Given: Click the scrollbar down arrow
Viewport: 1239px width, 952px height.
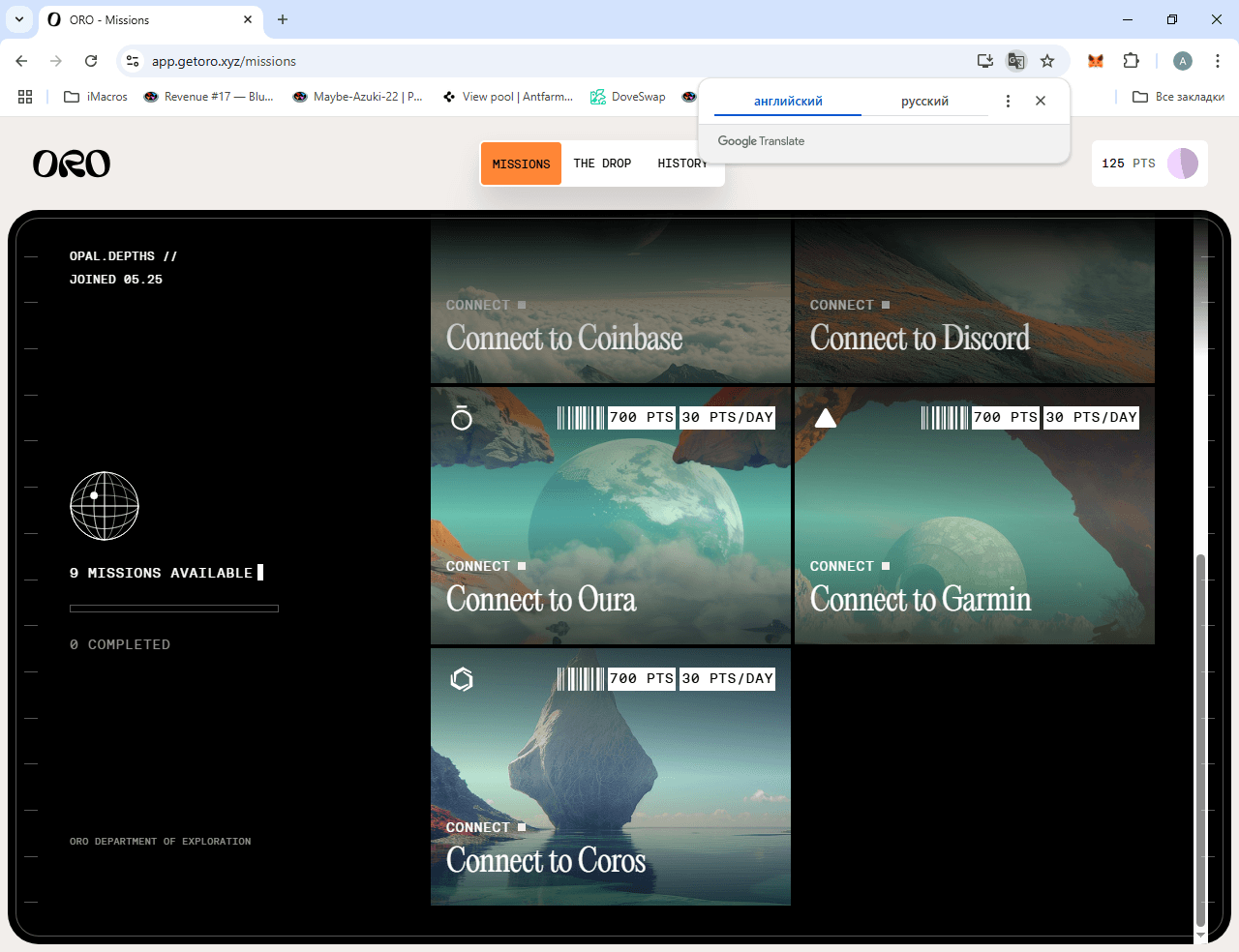Looking at the screenshot, I should (1201, 936).
